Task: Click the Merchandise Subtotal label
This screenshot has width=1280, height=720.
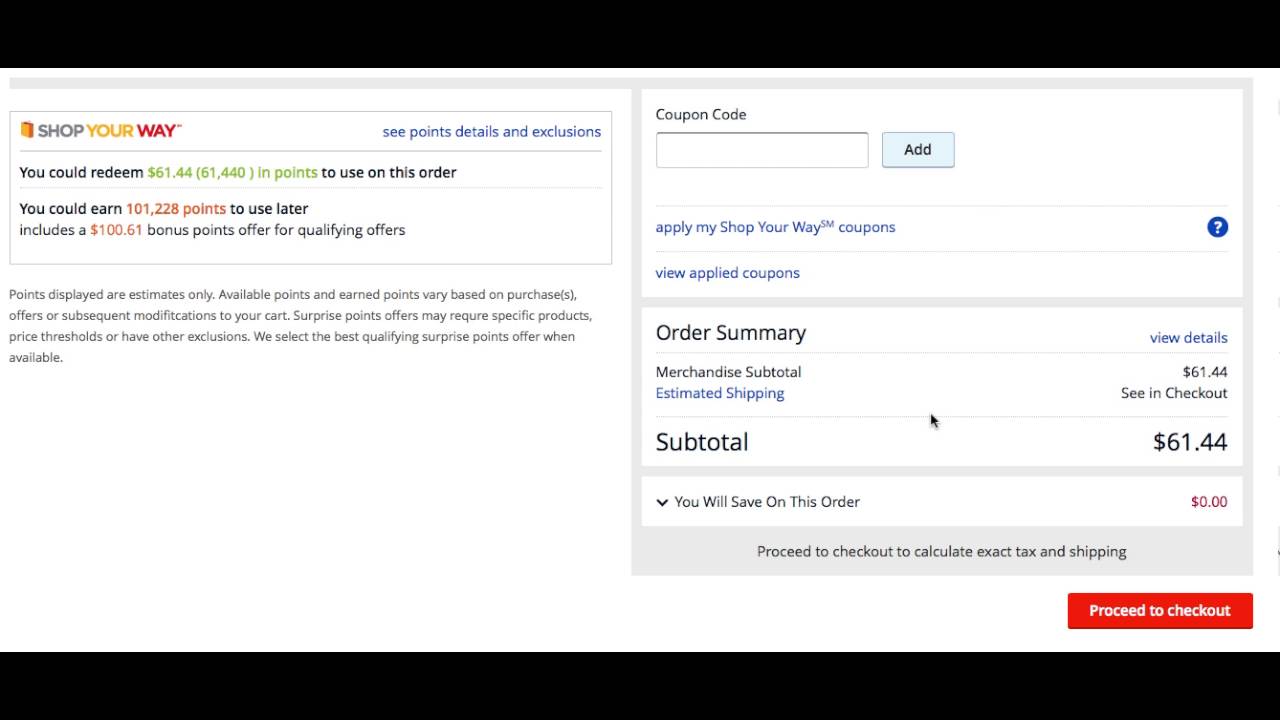Action: pos(728,372)
